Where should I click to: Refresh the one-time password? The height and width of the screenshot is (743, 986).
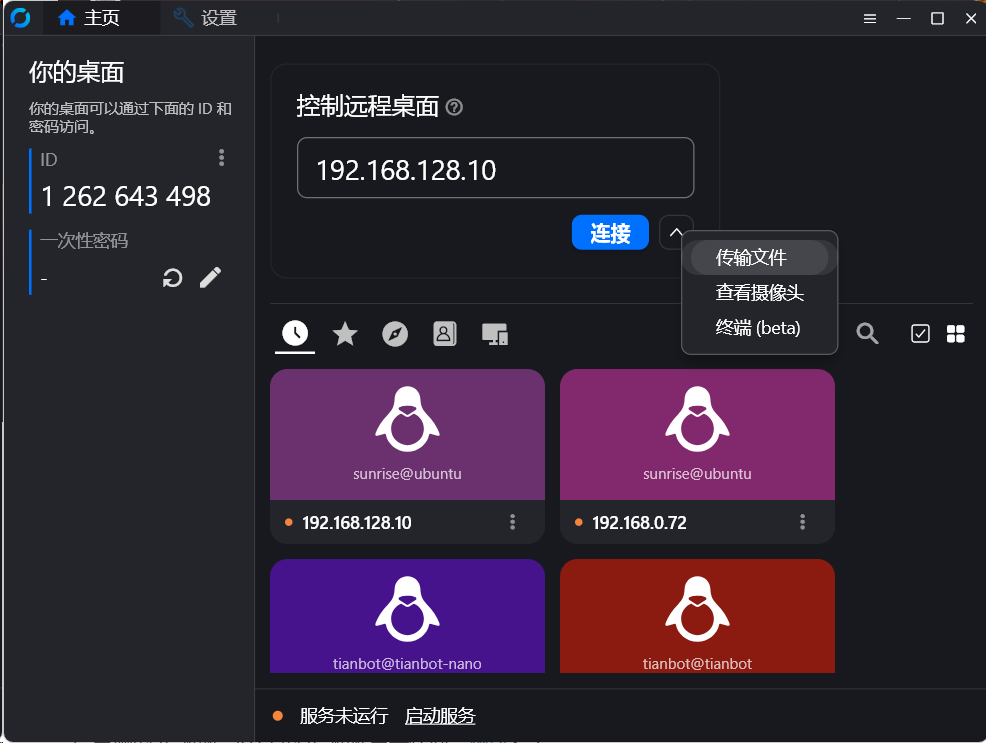point(173,278)
